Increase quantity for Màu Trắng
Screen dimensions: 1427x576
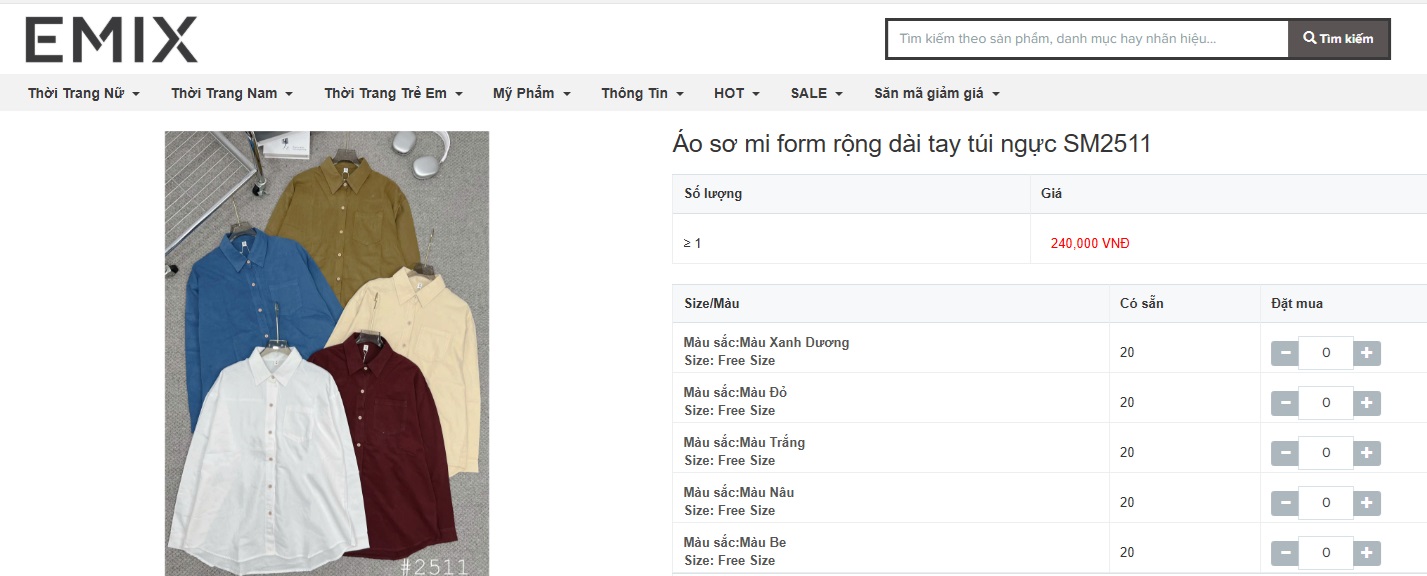[x=1367, y=452]
